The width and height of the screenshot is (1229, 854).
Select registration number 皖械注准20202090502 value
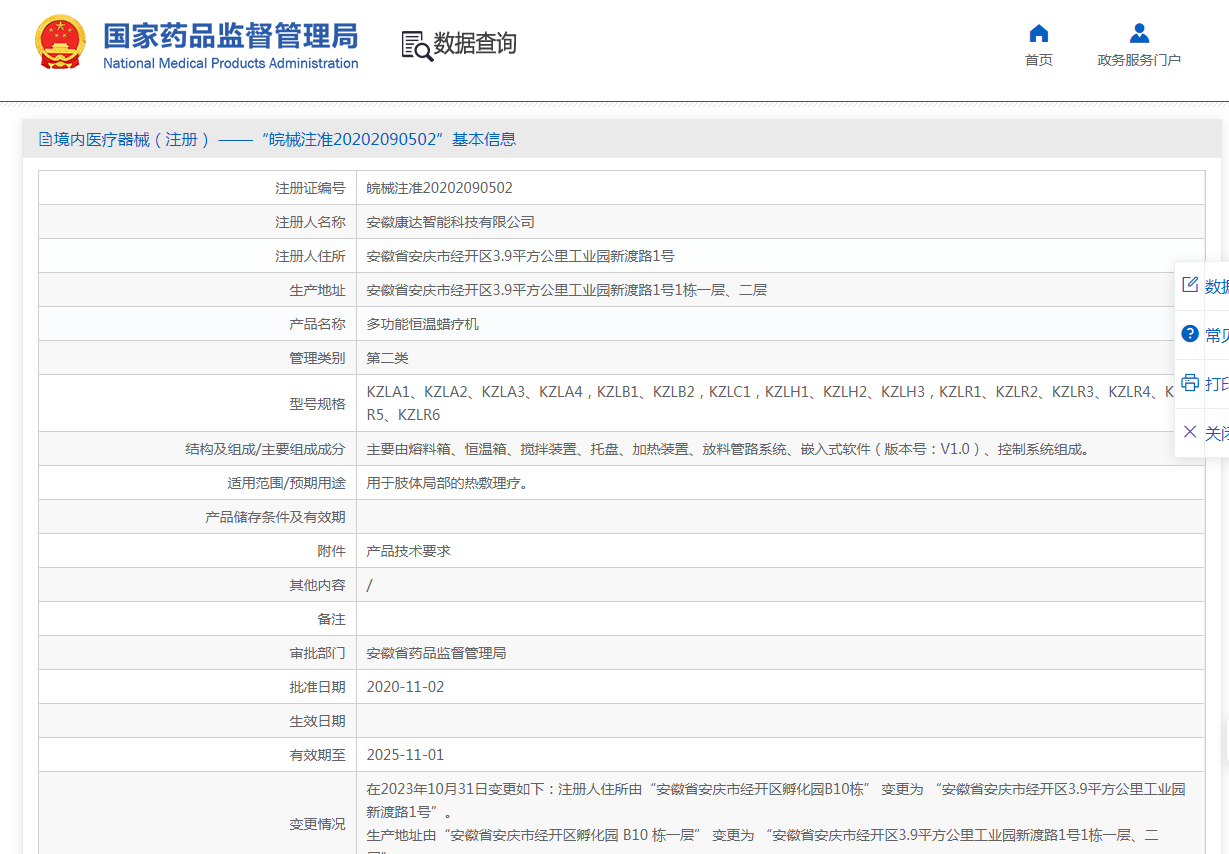440,188
